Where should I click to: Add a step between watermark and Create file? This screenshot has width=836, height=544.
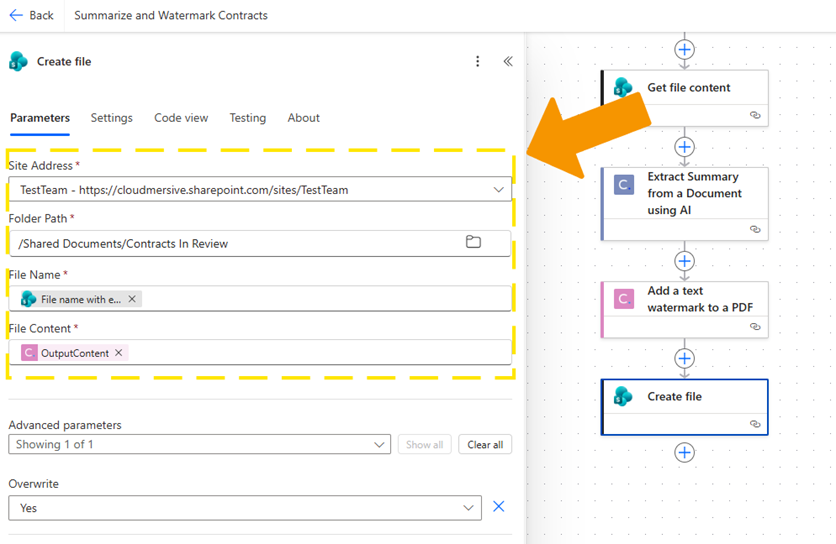[685, 358]
